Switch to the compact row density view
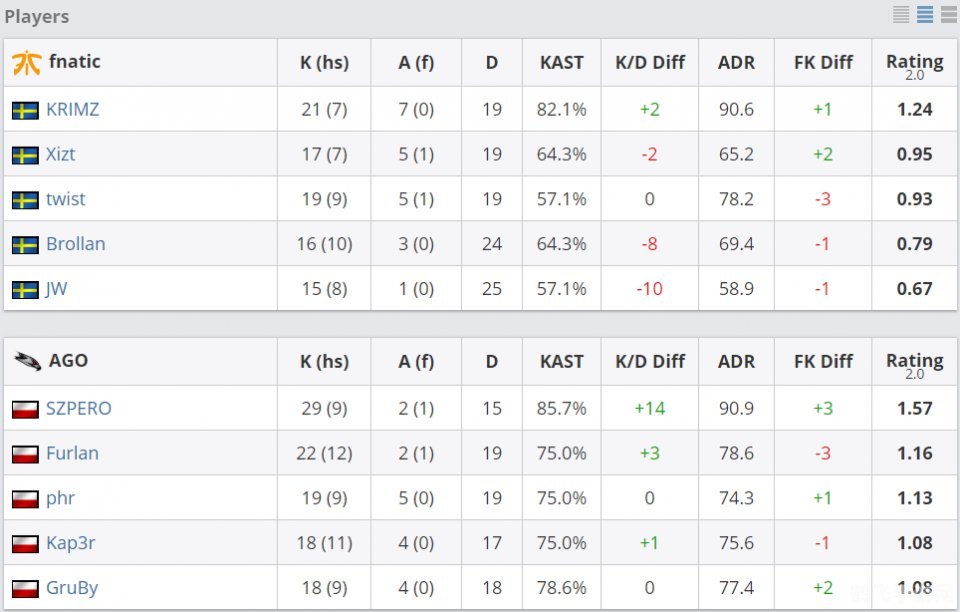960x612 pixels. coord(901,15)
